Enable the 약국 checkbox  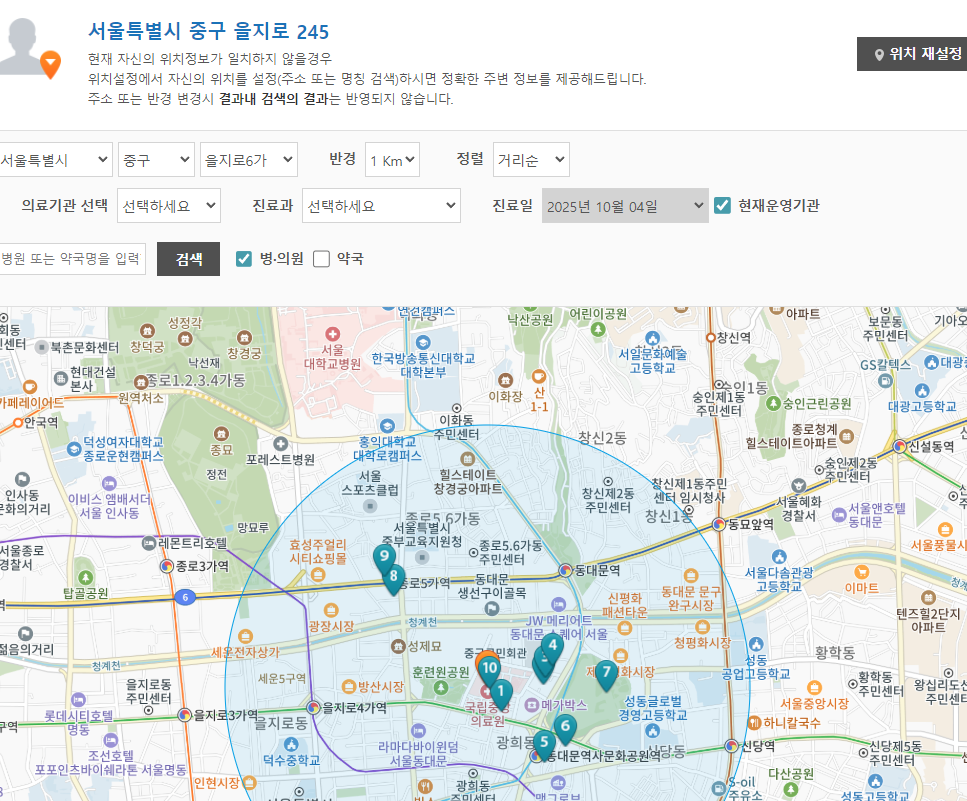pyautogui.click(x=321, y=259)
